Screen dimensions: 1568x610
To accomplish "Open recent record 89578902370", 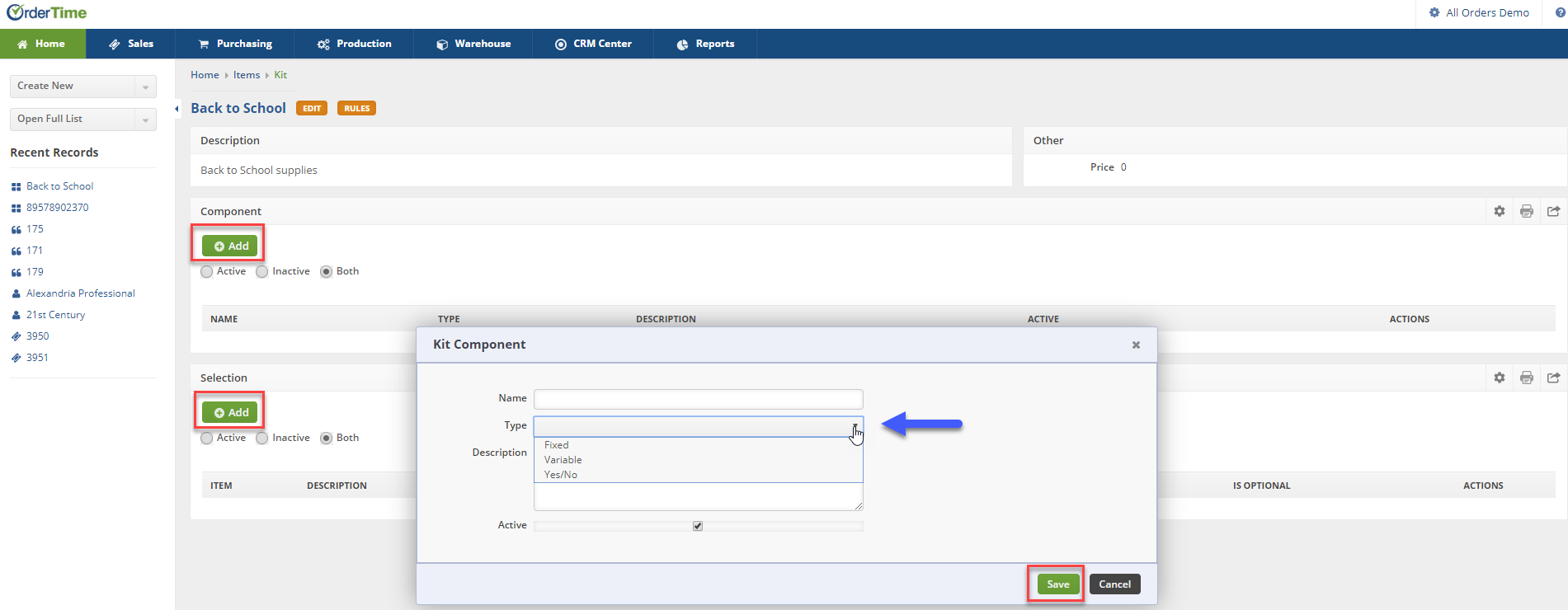I will [x=57, y=208].
